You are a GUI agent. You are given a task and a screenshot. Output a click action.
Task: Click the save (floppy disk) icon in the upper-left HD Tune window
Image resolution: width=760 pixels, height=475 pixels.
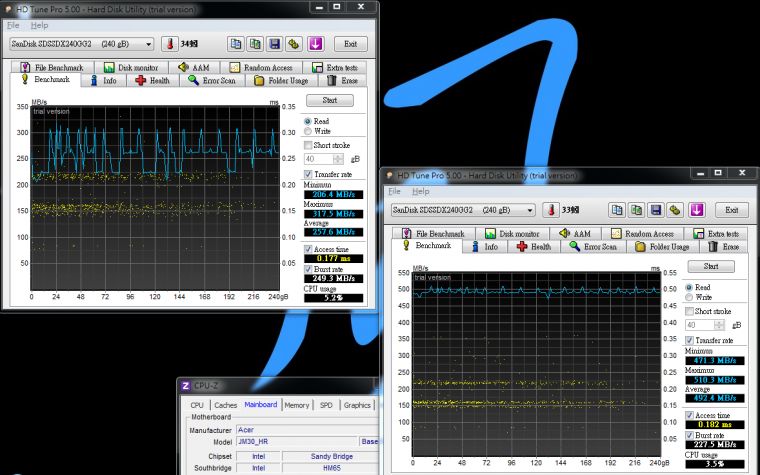pyautogui.click(x=274, y=44)
